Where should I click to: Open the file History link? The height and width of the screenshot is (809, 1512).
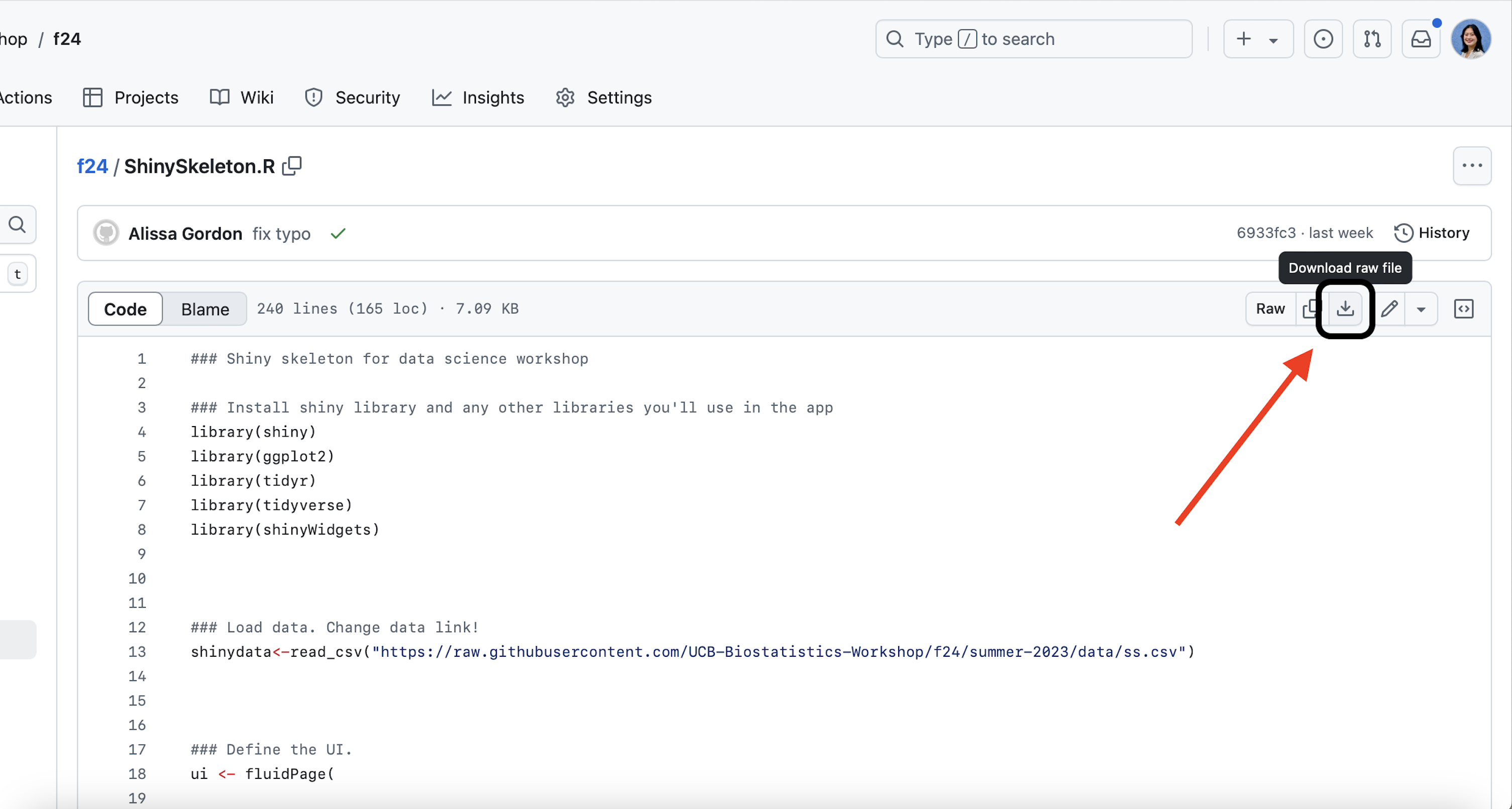[1432, 233]
